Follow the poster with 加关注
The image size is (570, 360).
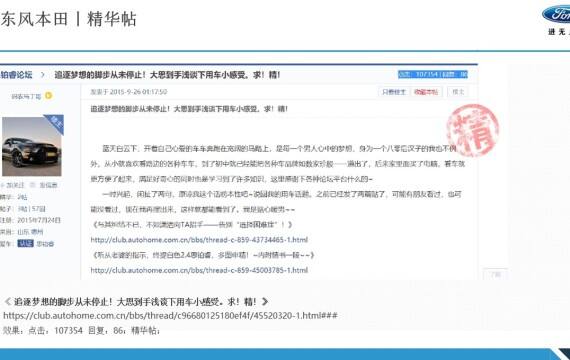[x=13, y=185]
